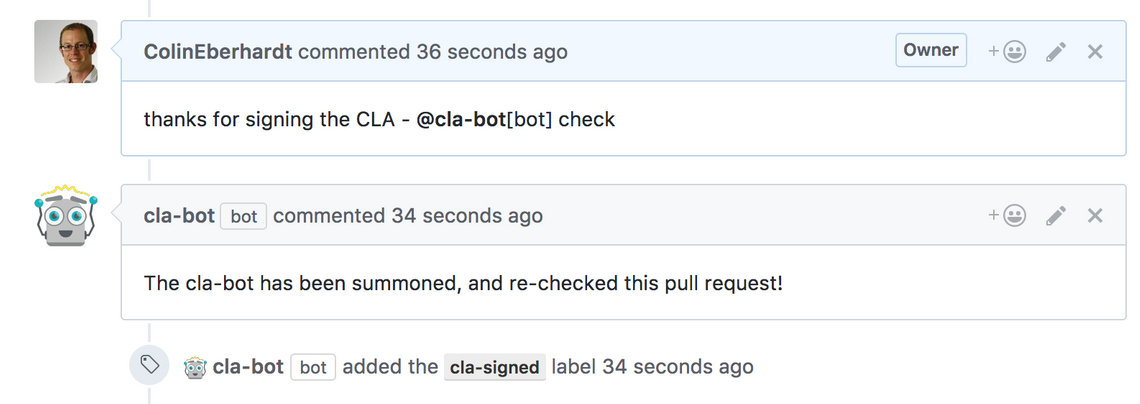Image resolution: width=1140 pixels, height=404 pixels.
Task: Click the "36 seconds ago" timestamp
Action: pos(491,51)
